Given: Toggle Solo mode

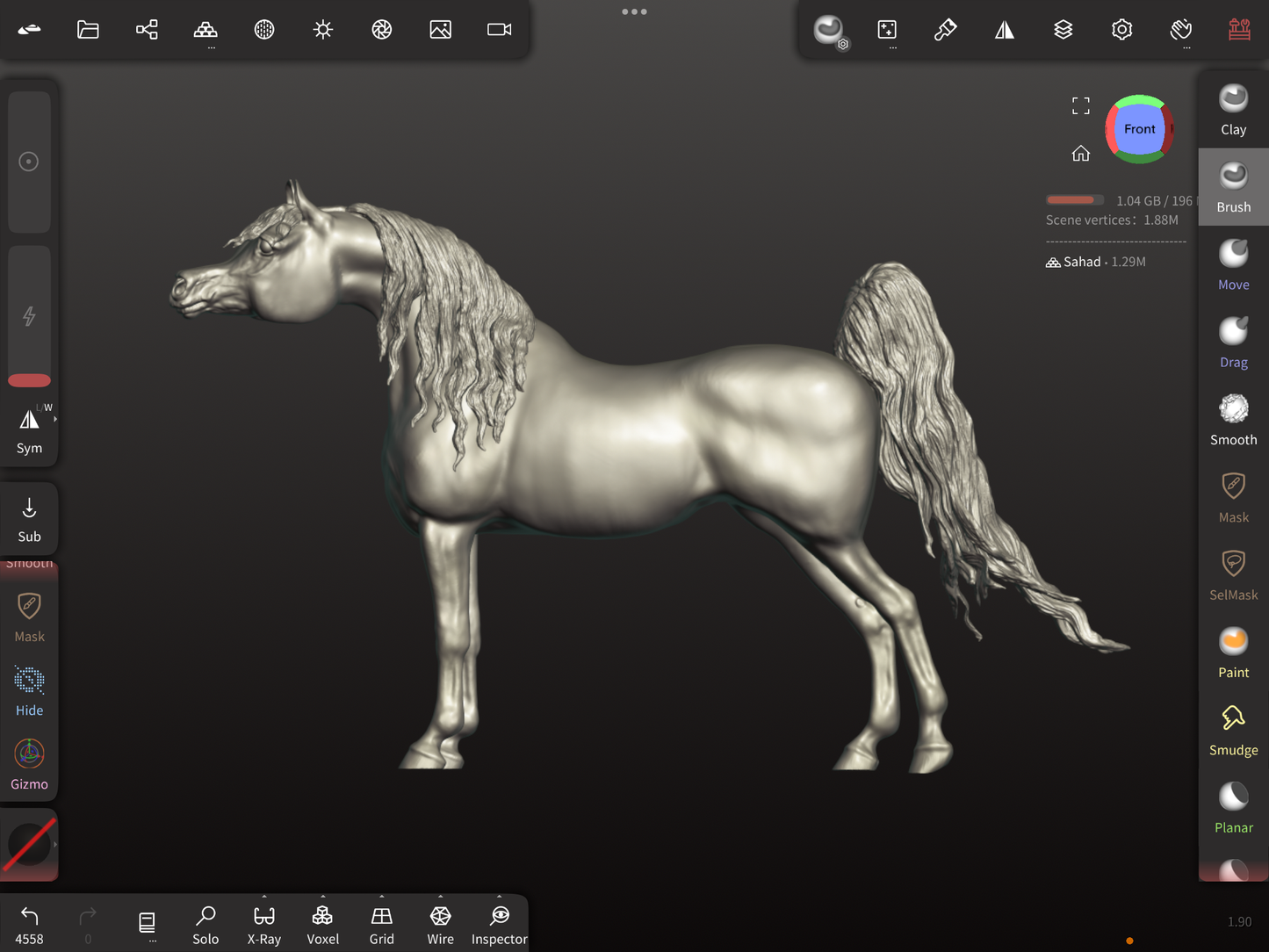Looking at the screenshot, I should pyautogui.click(x=205, y=925).
